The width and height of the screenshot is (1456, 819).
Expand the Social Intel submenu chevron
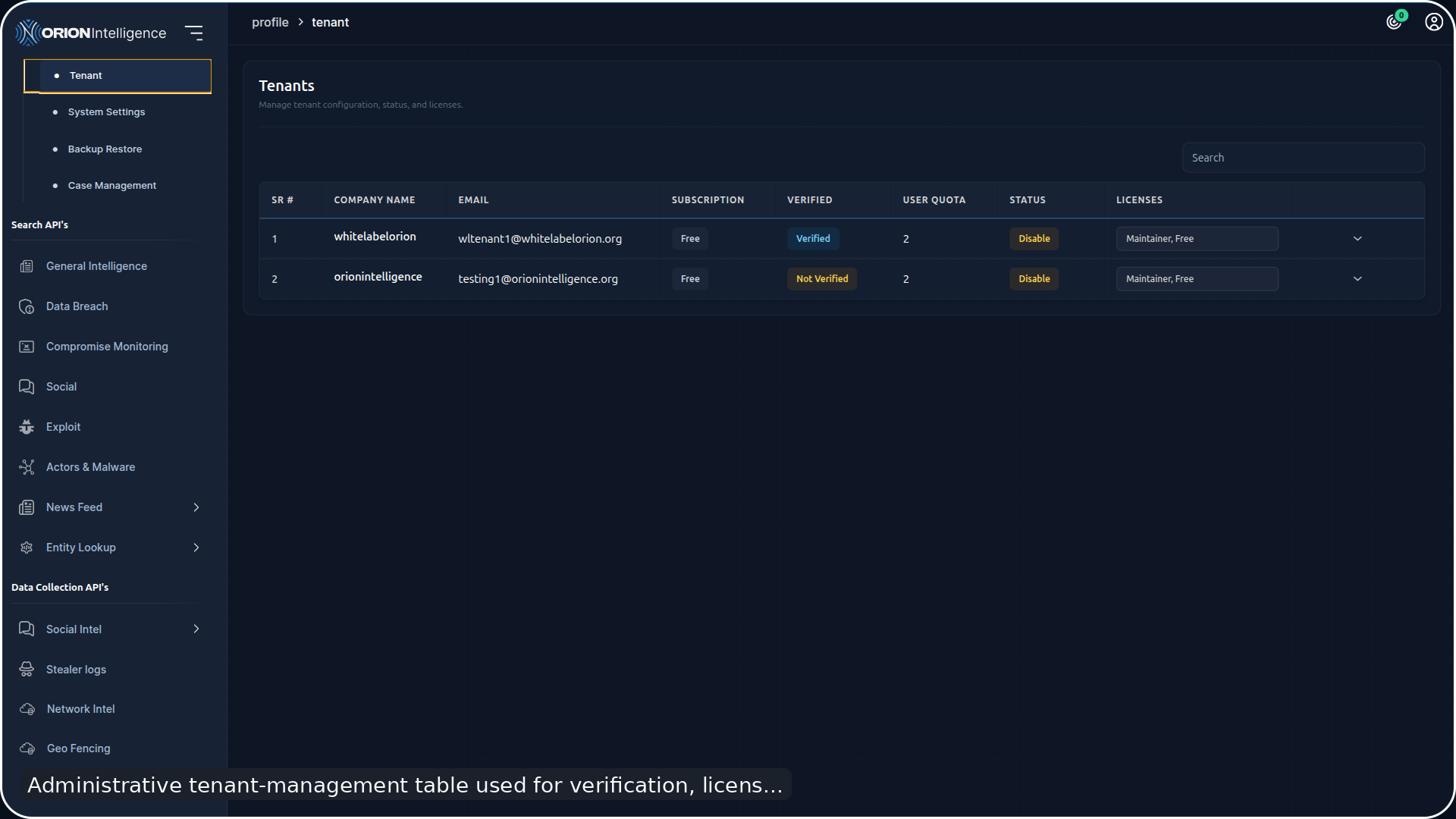coord(196,629)
